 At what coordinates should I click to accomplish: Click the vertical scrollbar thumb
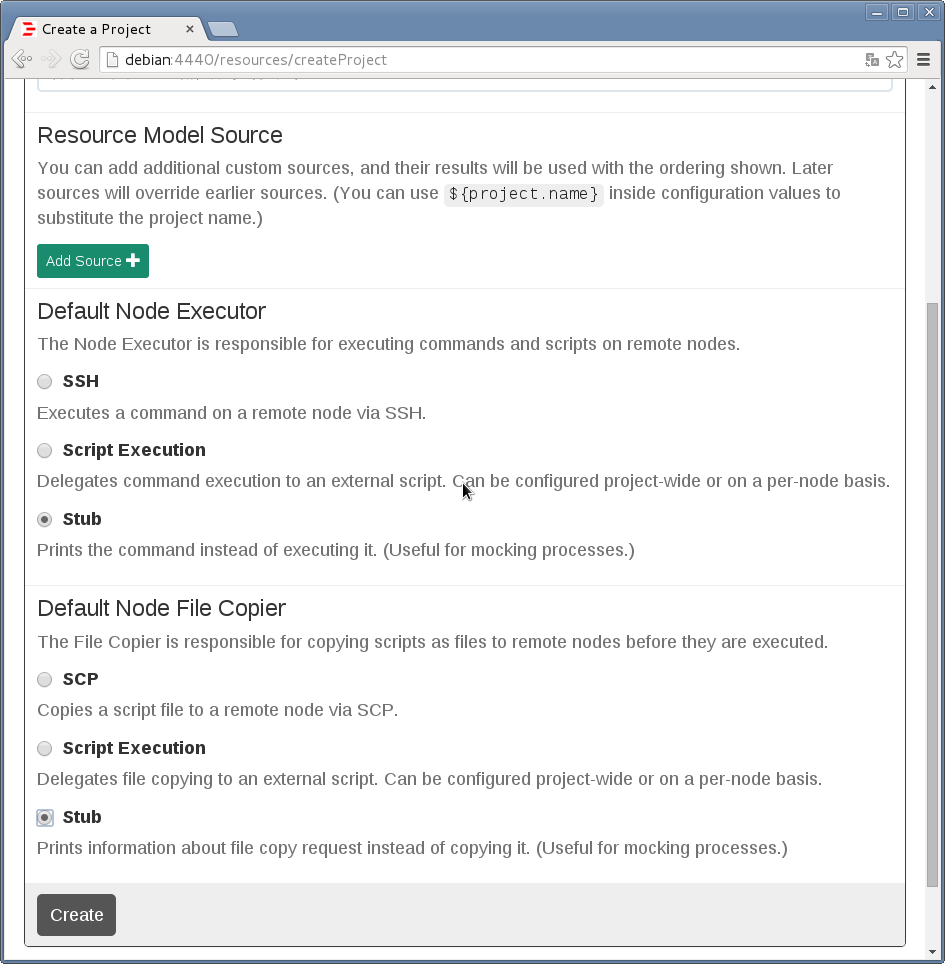[932, 595]
